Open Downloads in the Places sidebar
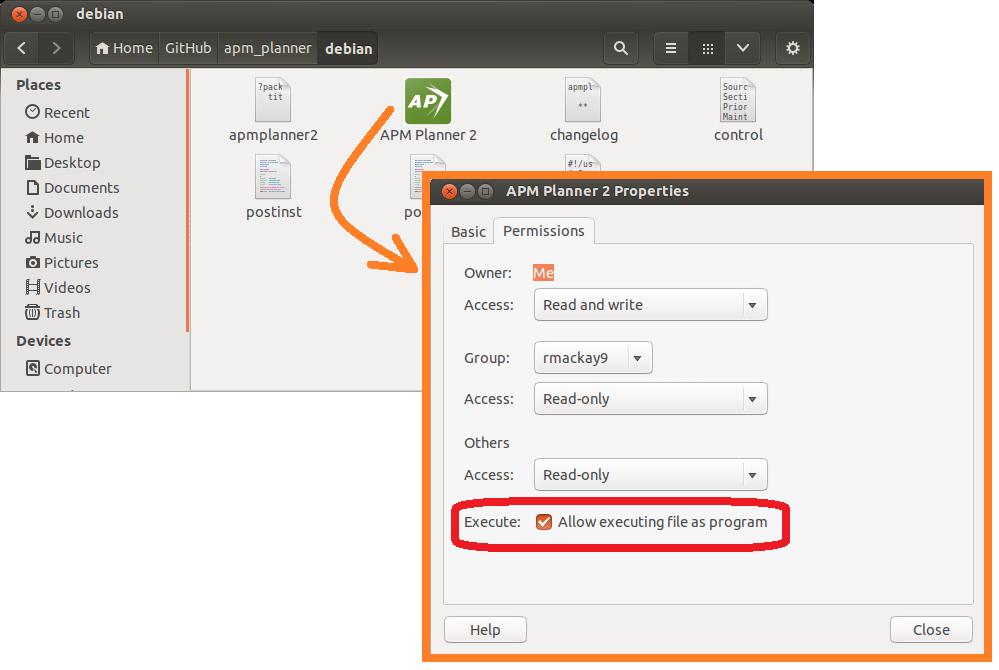Viewport: 999px width, 670px height. [80, 213]
